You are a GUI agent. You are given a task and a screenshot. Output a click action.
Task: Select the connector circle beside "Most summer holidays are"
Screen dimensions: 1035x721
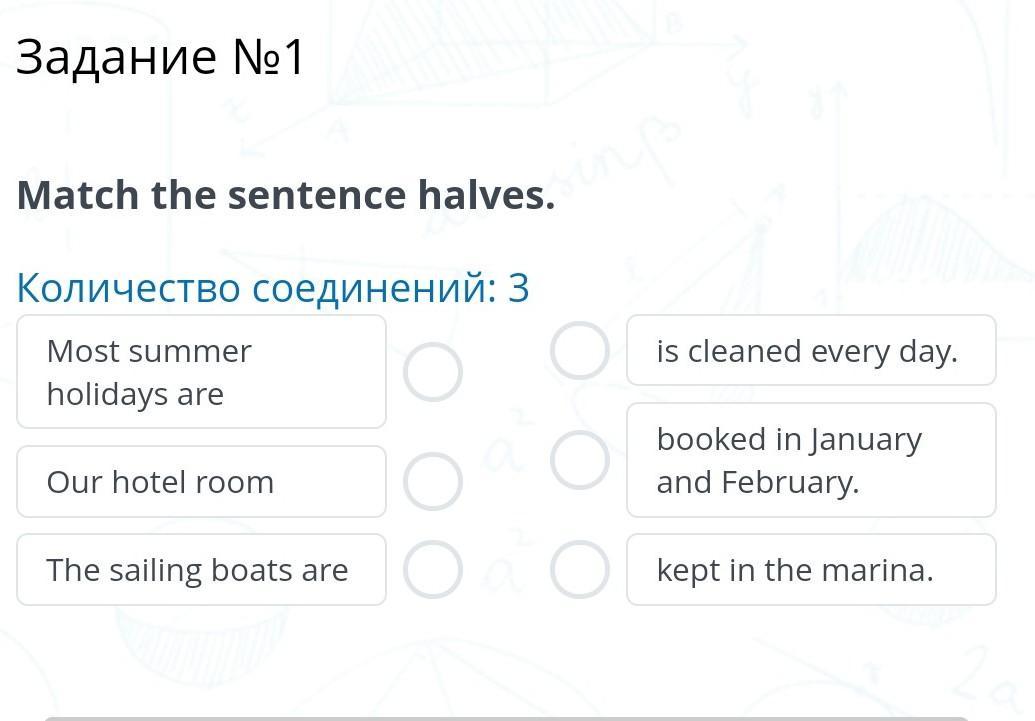(433, 372)
